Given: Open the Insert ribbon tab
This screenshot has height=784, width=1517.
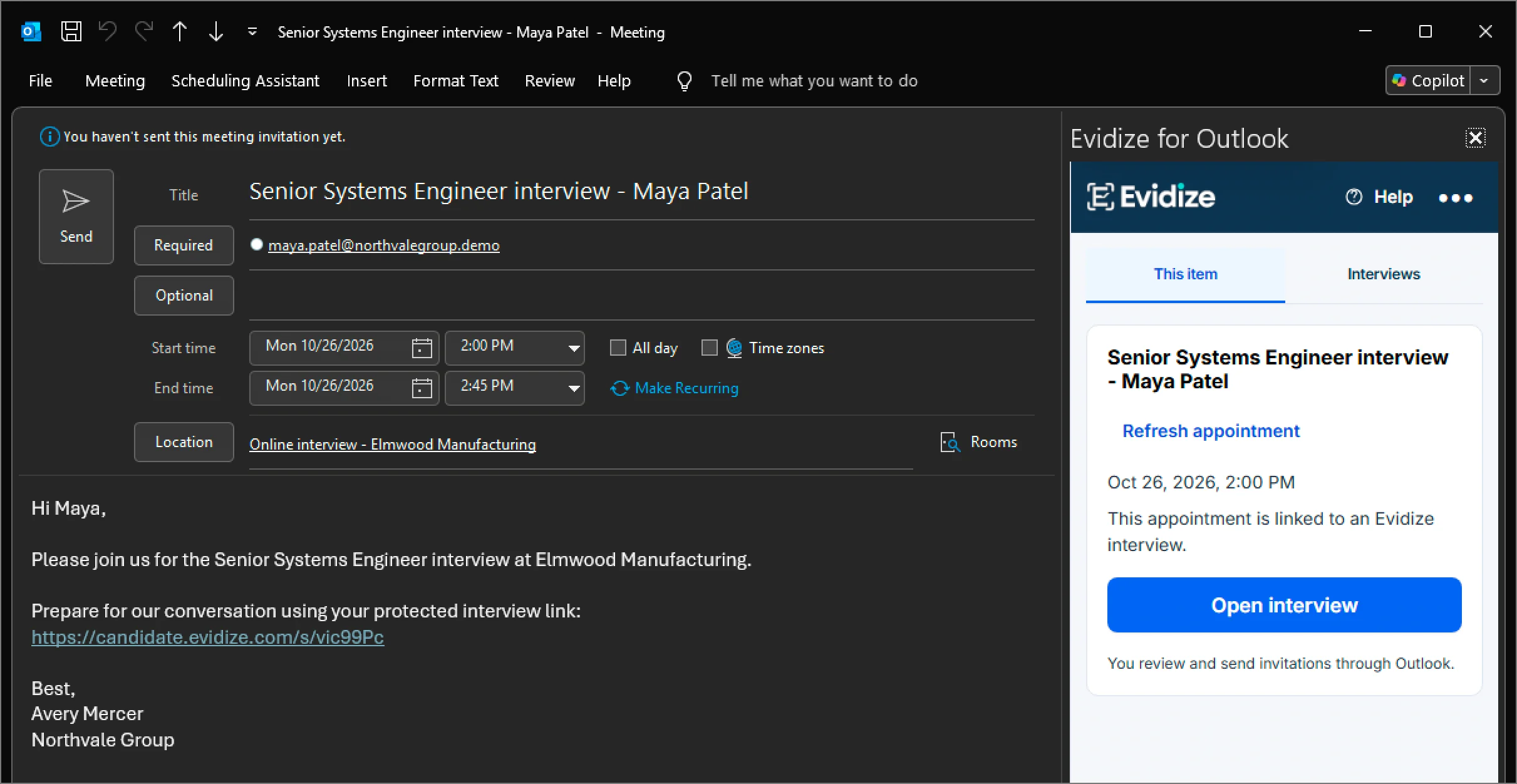Looking at the screenshot, I should pos(367,81).
